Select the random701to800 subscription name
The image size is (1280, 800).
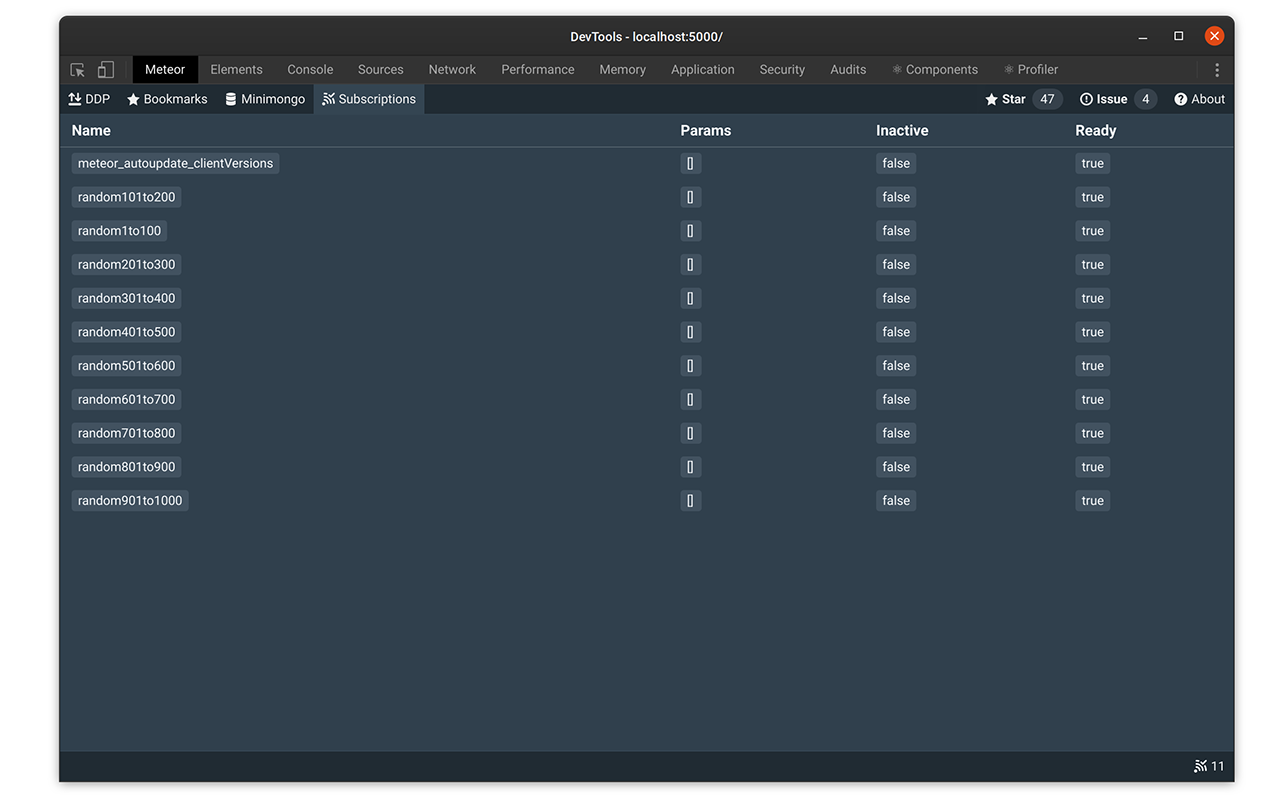click(126, 433)
